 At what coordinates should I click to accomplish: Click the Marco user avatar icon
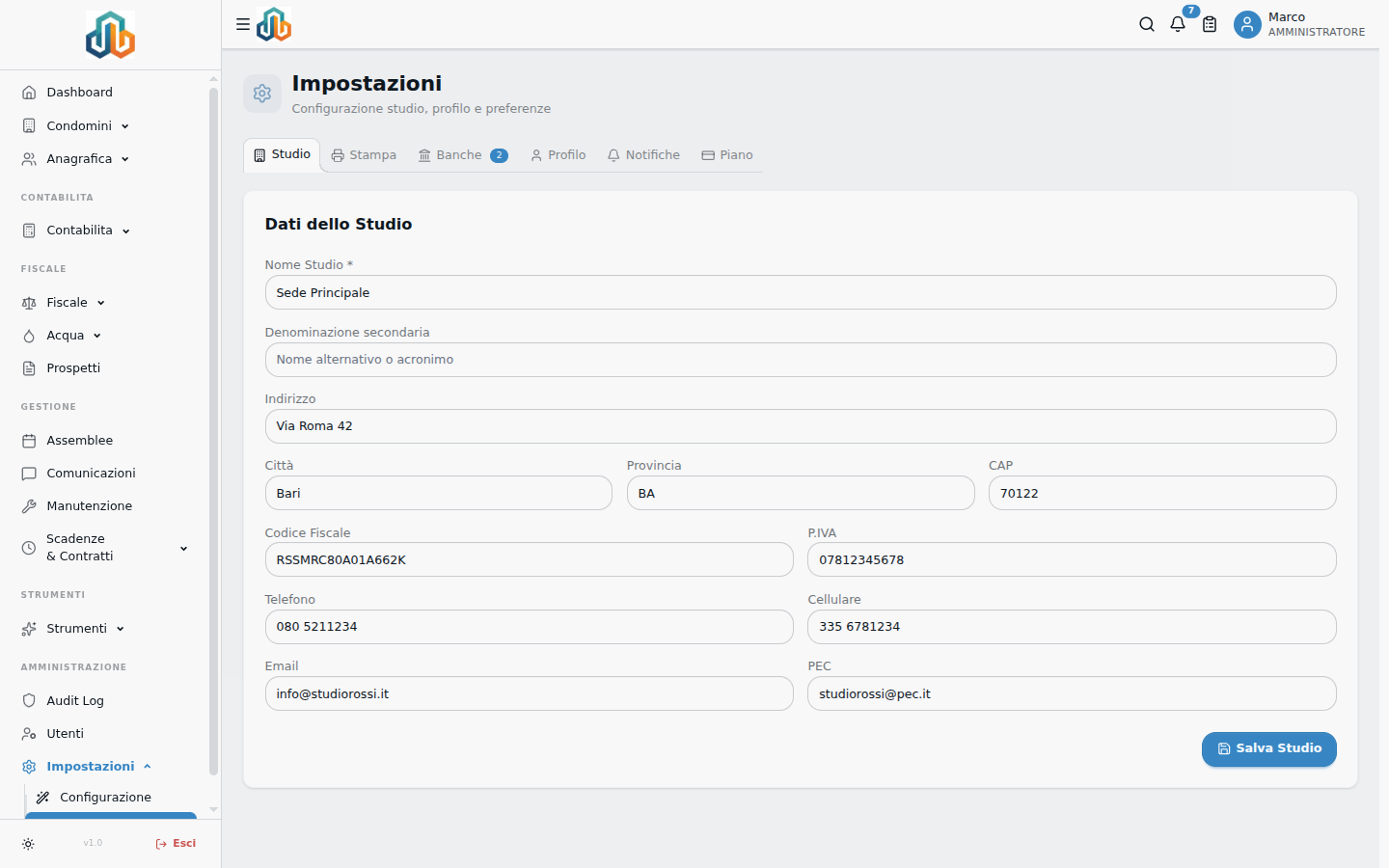coord(1247,24)
